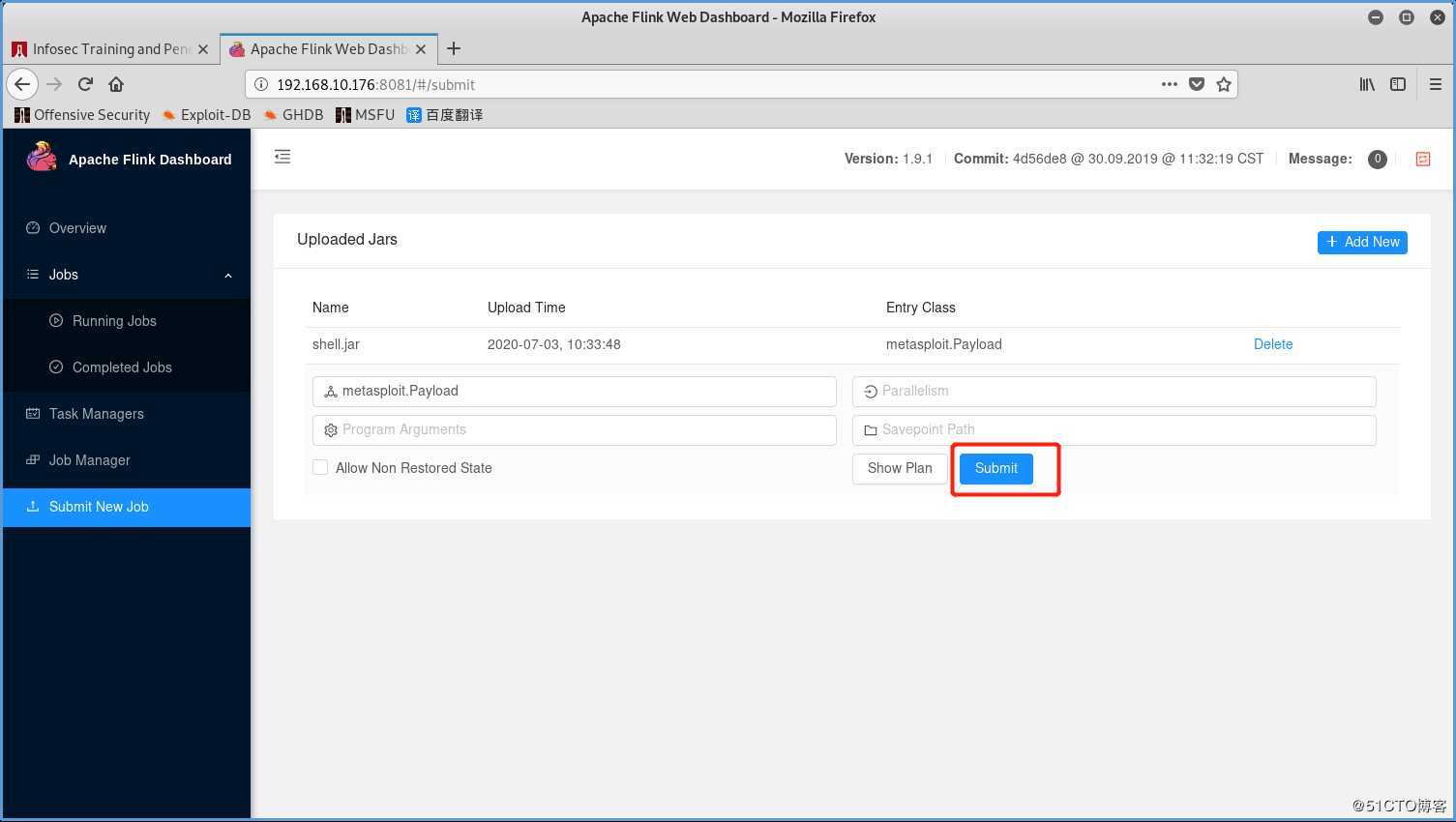Click upload time 2020-07-03, 10:33:48
This screenshot has height=822, width=1456.
point(554,344)
